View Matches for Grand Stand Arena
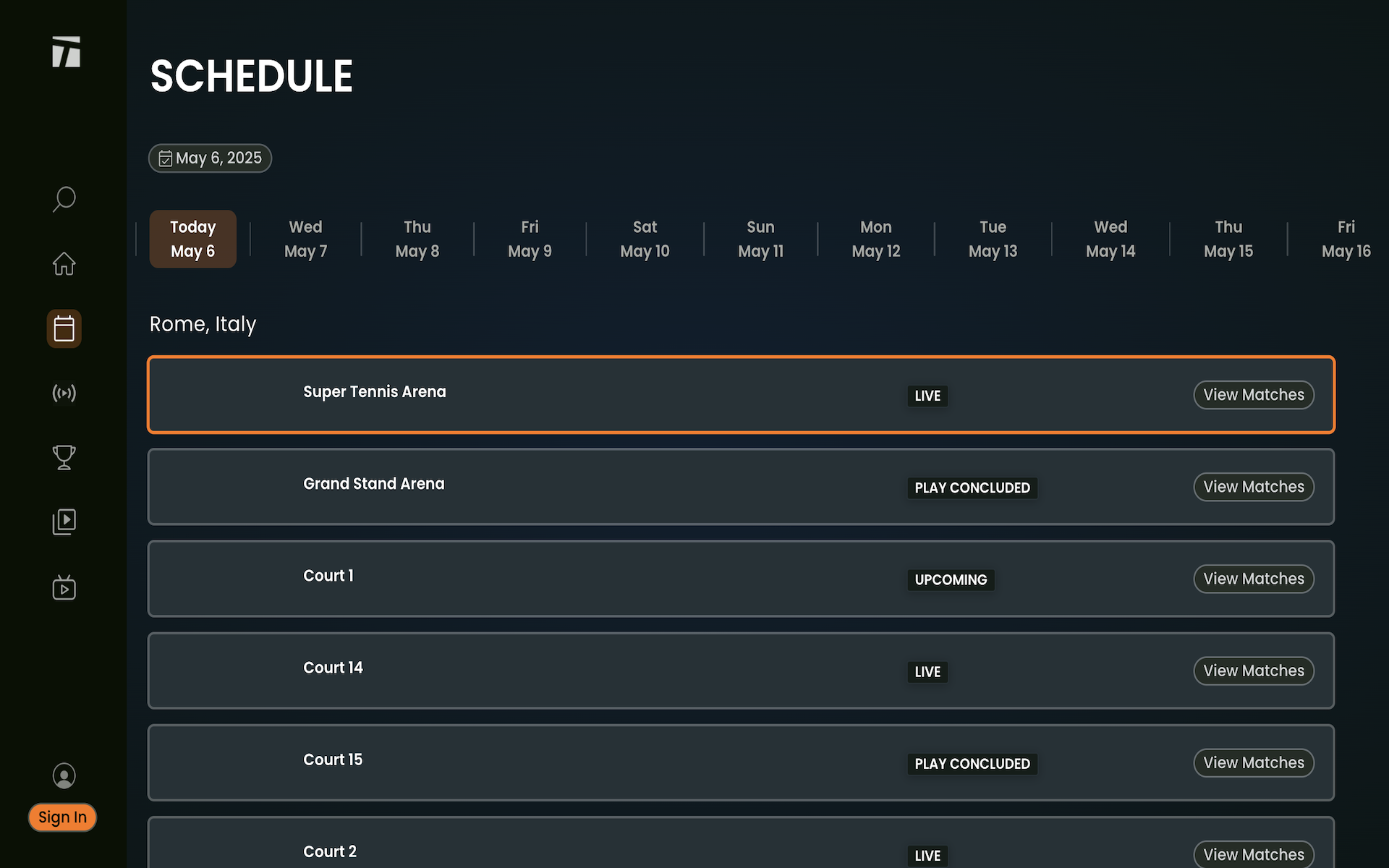The height and width of the screenshot is (868, 1389). tap(1253, 487)
